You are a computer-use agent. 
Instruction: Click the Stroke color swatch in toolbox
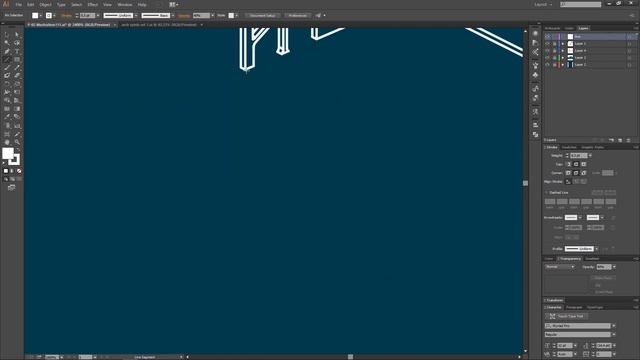pos(15,160)
